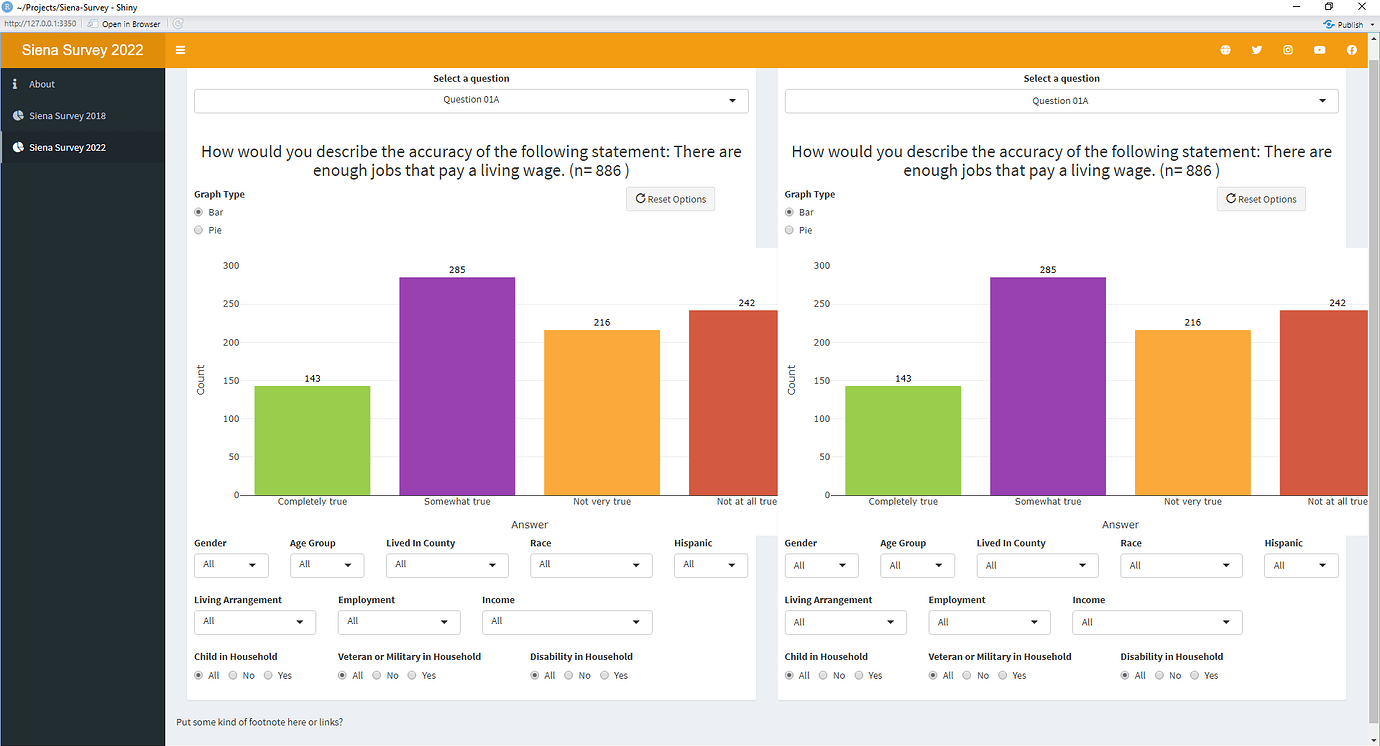Select Yes for Child in Household, left panel

(269, 675)
